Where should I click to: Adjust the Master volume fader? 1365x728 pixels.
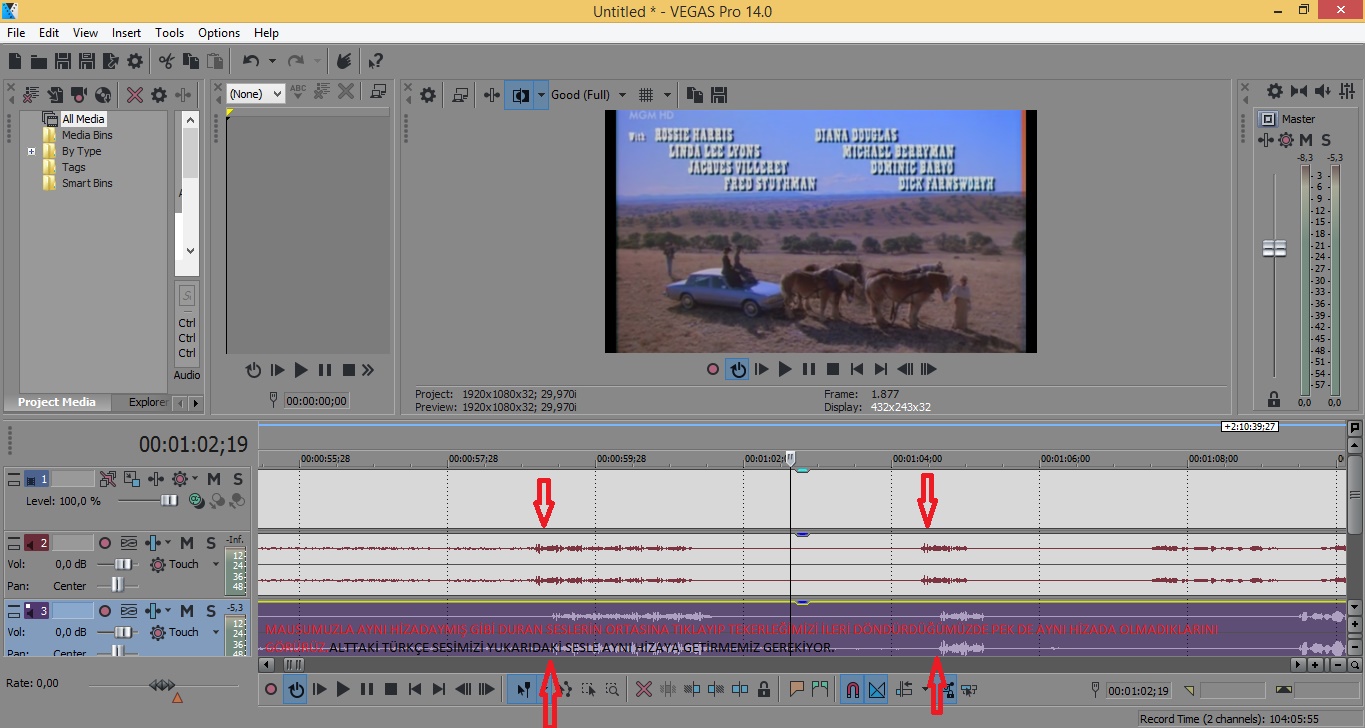point(1274,249)
